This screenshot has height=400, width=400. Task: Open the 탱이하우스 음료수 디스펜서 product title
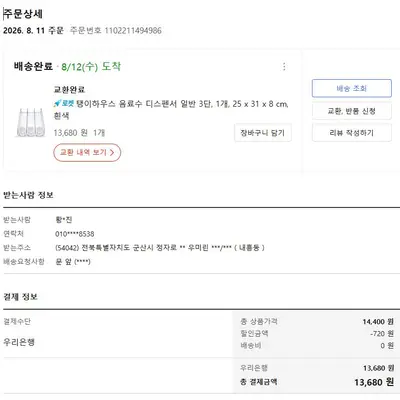click(171, 110)
